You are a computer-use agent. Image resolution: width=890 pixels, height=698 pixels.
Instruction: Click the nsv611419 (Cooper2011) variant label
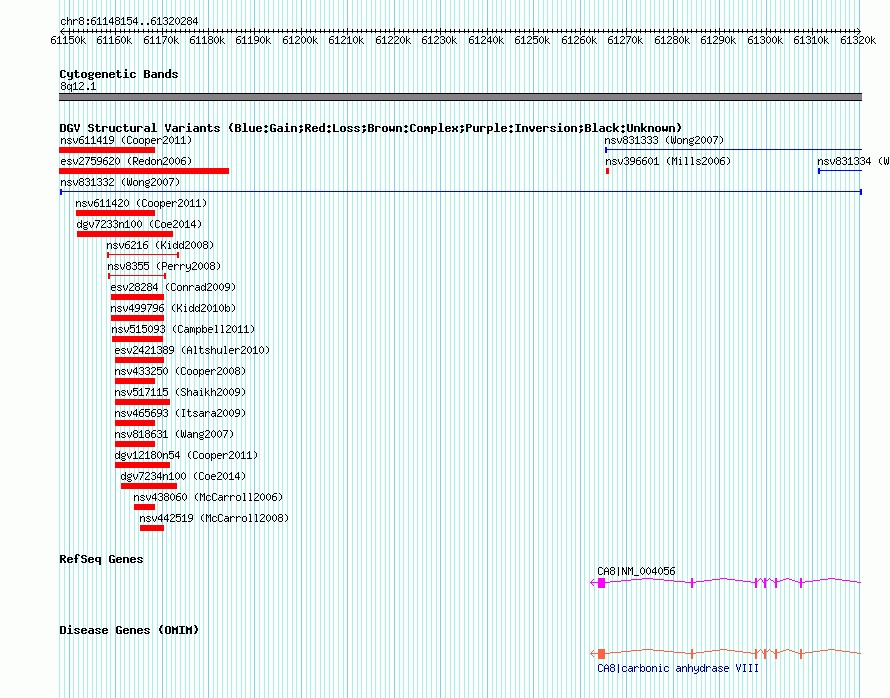(x=126, y=140)
